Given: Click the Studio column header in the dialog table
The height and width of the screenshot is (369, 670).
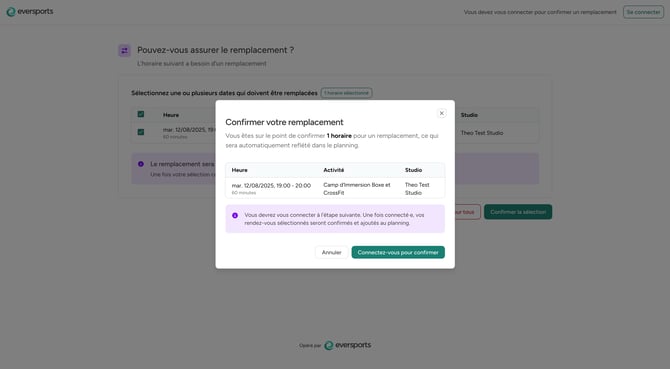Looking at the screenshot, I should pyautogui.click(x=413, y=170).
